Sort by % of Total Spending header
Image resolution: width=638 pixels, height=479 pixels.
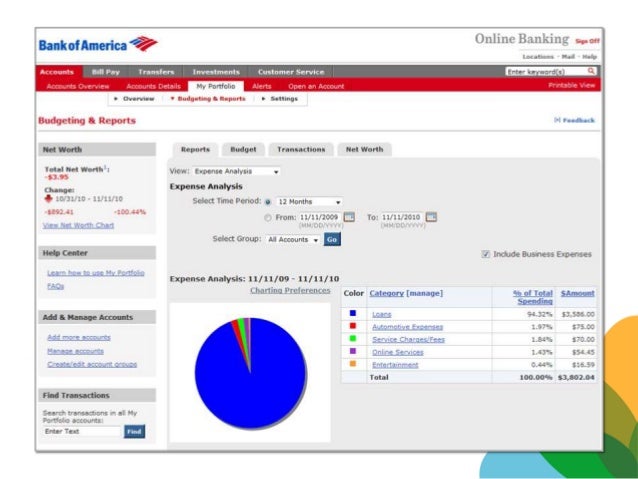click(533, 297)
